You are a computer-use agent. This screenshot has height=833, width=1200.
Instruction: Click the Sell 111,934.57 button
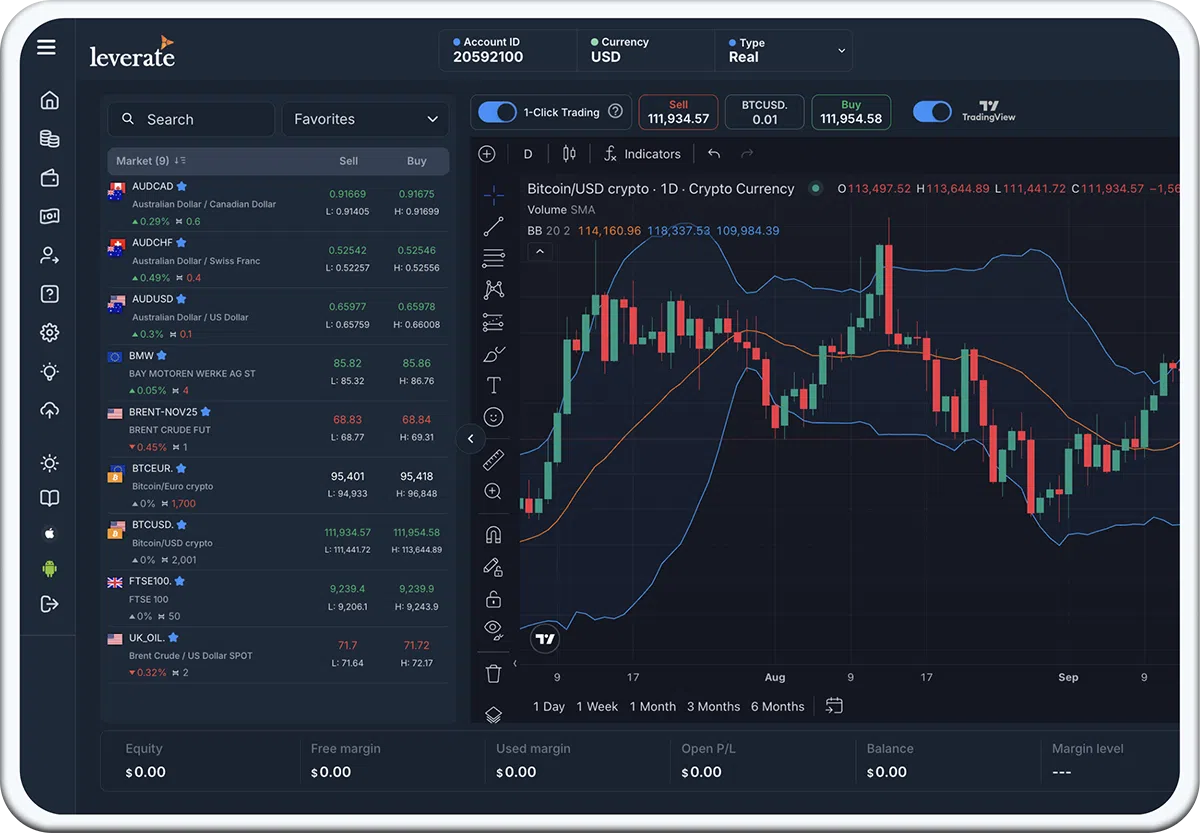tap(678, 112)
